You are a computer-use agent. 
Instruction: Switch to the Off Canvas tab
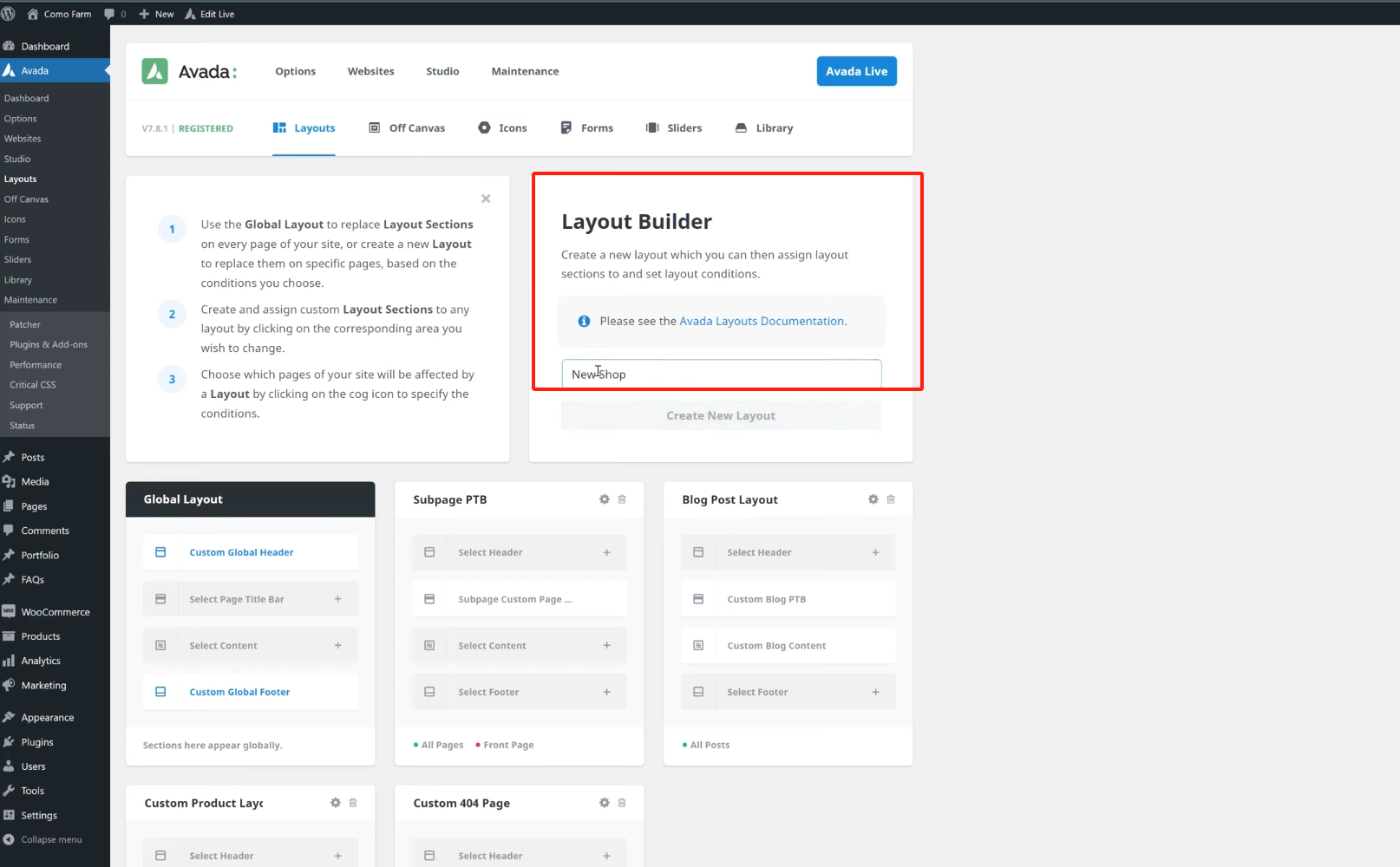click(407, 128)
